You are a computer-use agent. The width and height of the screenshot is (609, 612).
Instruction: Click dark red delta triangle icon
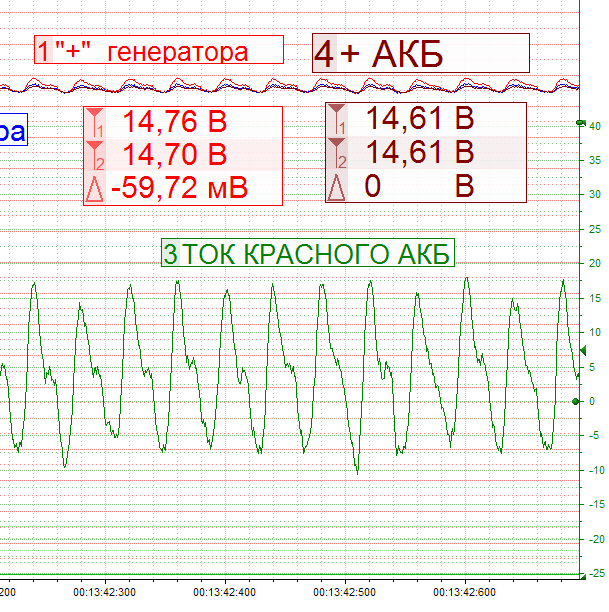[x=337, y=187]
